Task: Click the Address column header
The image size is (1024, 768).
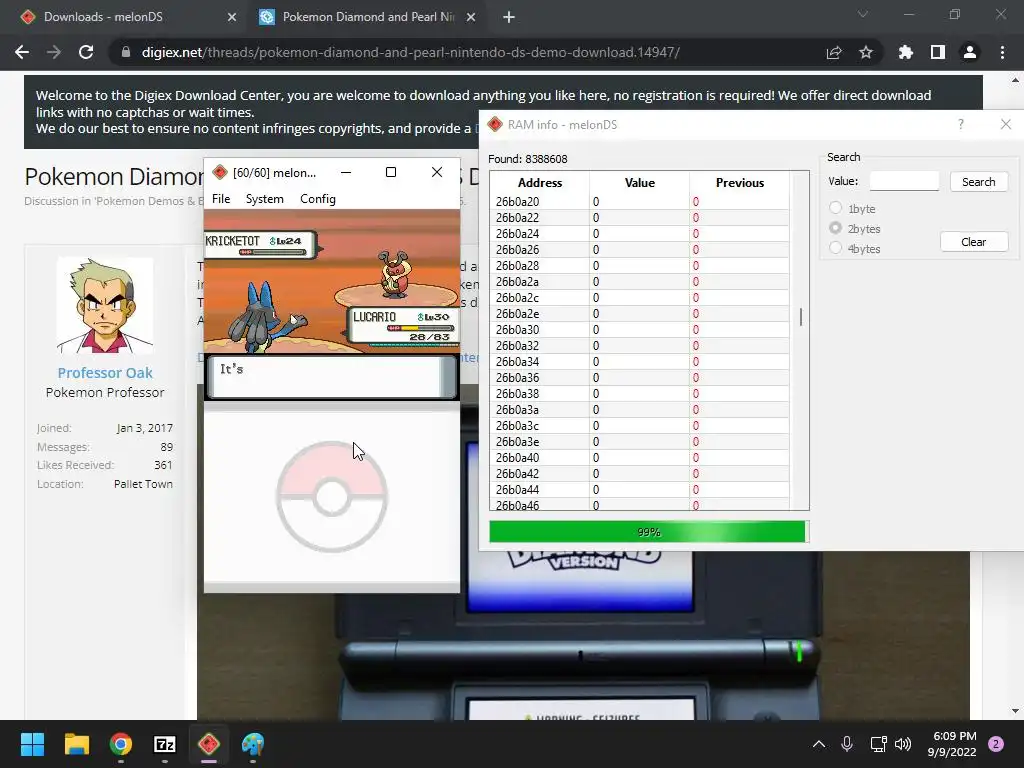Action: click(x=539, y=183)
